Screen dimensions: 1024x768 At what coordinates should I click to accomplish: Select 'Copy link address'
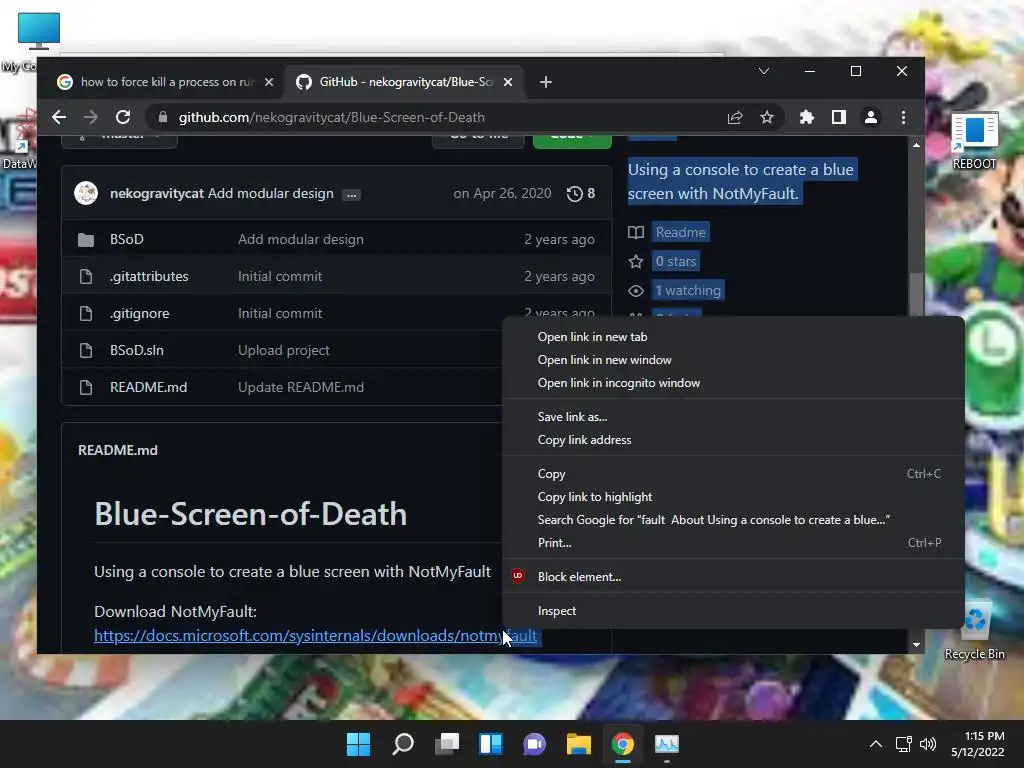point(733,440)
